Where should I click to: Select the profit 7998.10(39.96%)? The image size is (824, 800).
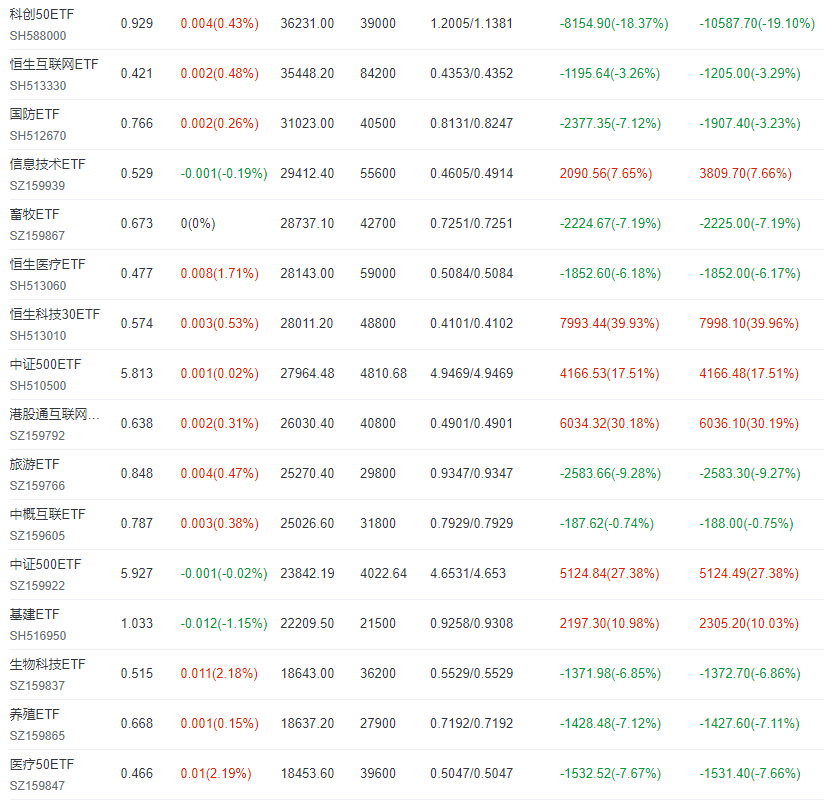749,323
